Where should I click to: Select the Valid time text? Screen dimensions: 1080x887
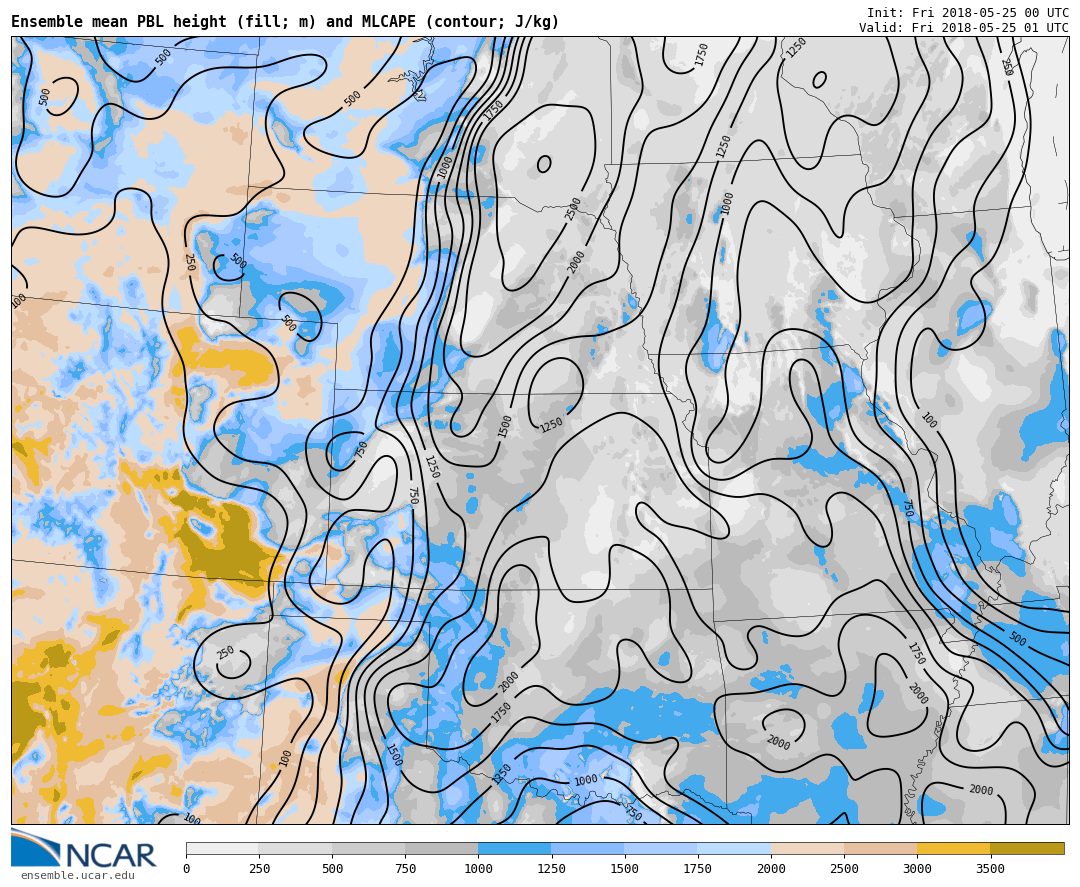(963, 28)
